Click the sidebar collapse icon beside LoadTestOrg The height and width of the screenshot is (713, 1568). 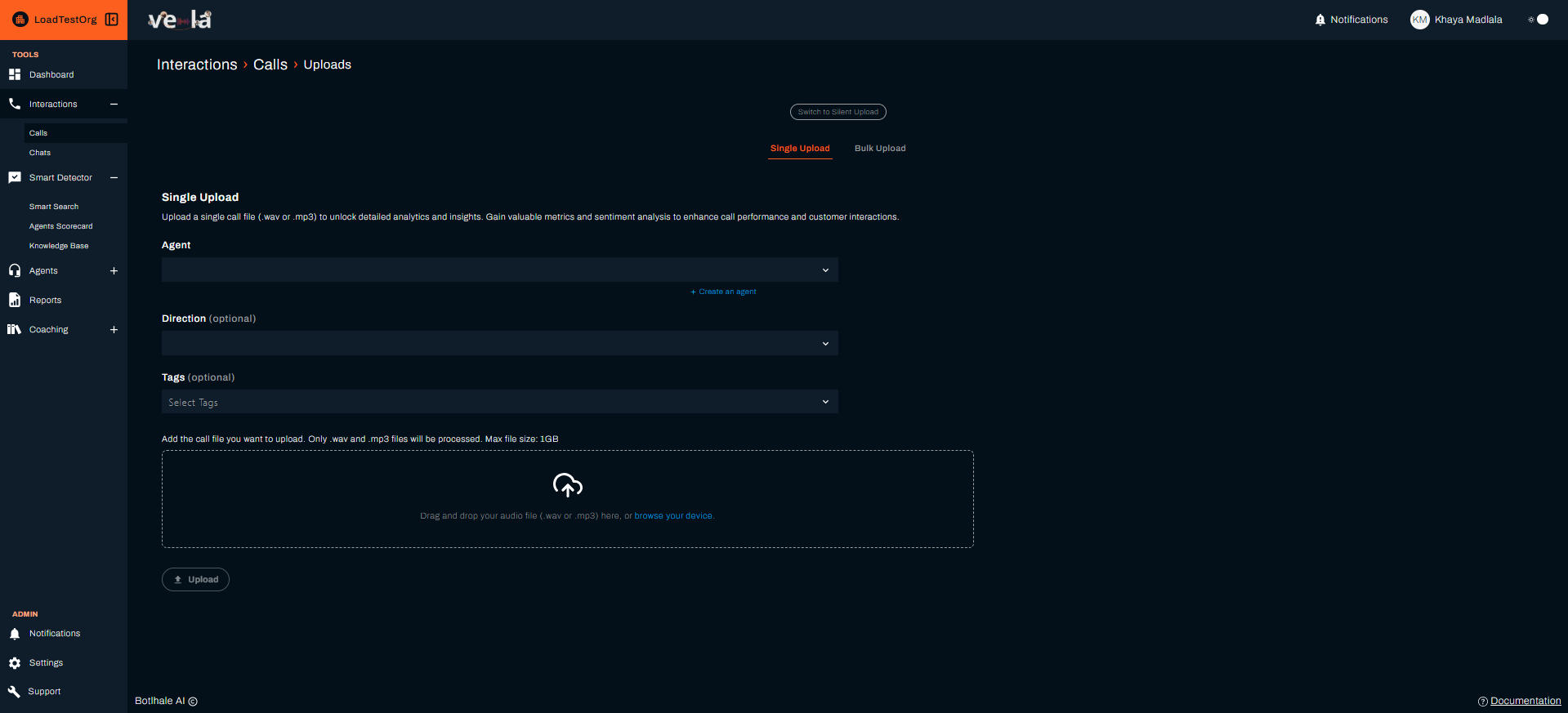coord(112,20)
